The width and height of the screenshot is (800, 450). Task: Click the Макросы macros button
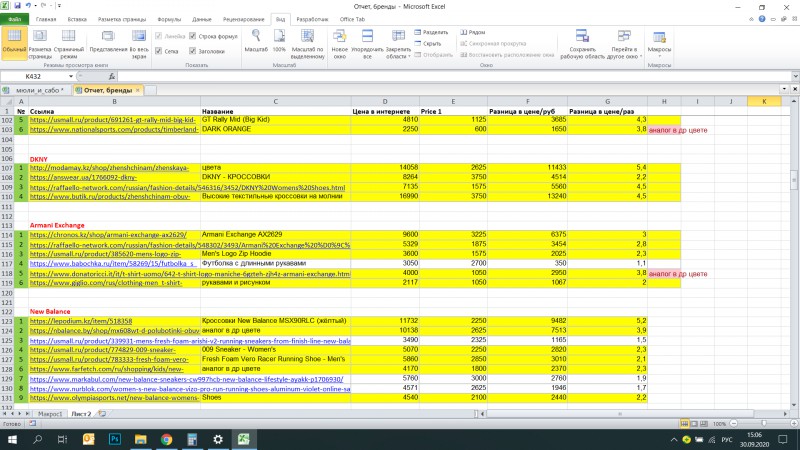pyautogui.click(x=659, y=43)
